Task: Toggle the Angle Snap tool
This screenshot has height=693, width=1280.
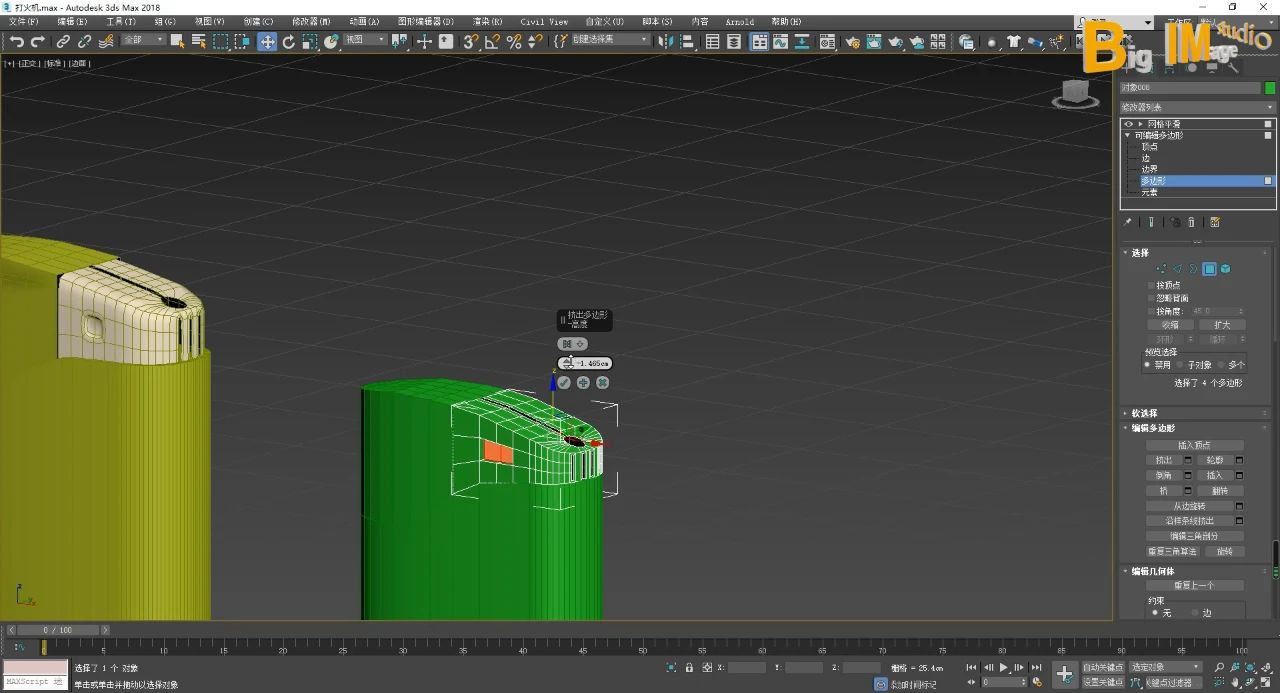Action: 492,41
